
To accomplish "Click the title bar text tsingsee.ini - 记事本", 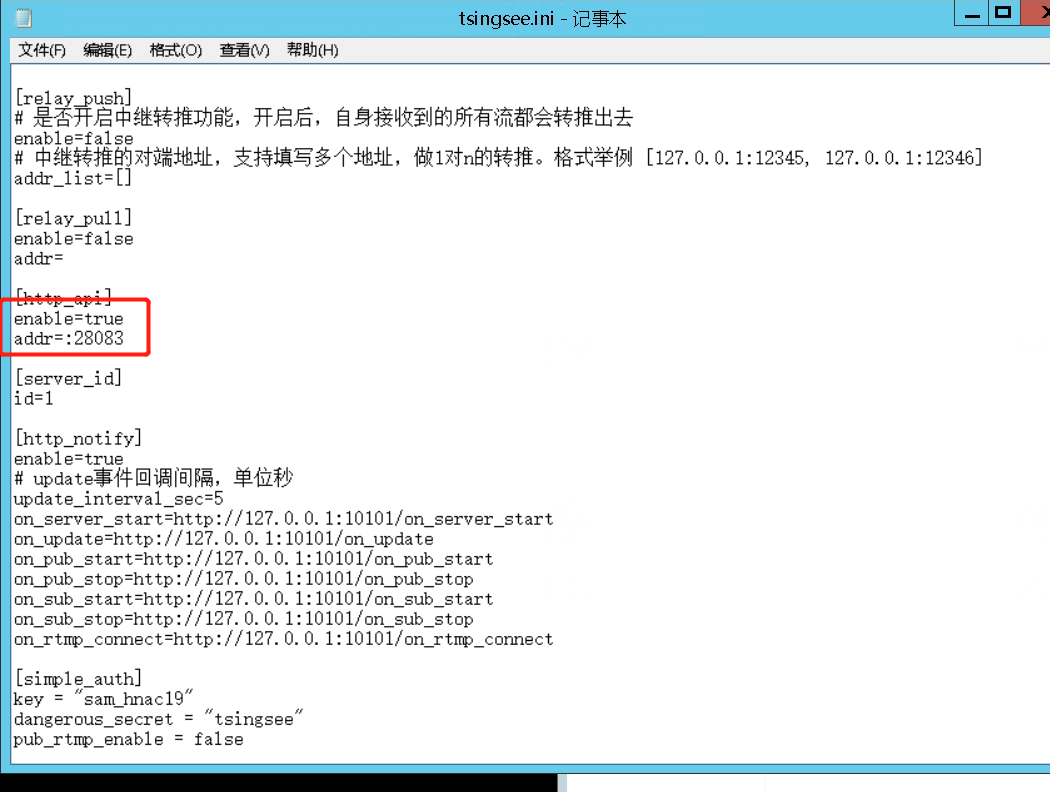I will click(x=542, y=19).
